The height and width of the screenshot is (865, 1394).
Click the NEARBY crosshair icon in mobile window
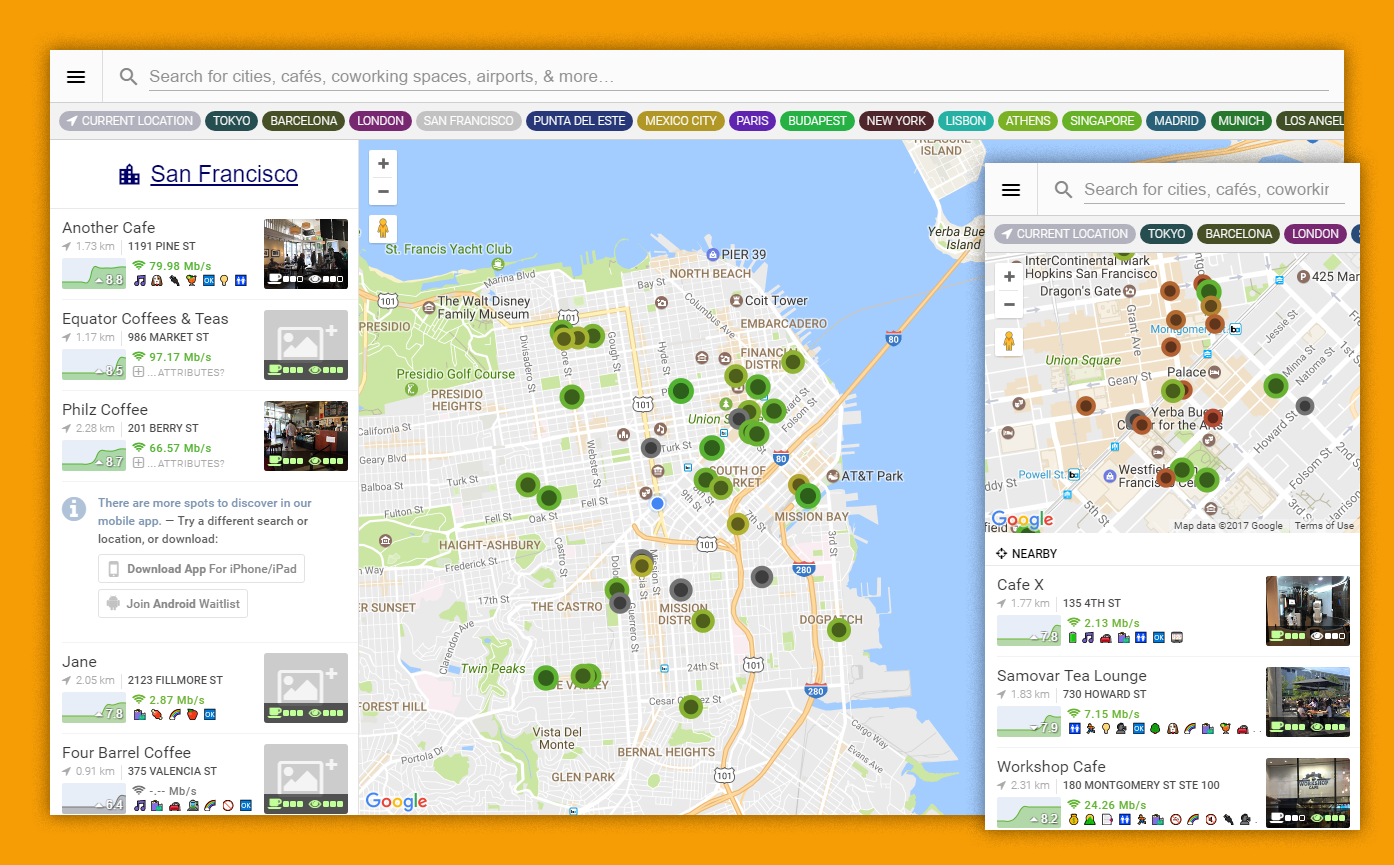click(1002, 554)
